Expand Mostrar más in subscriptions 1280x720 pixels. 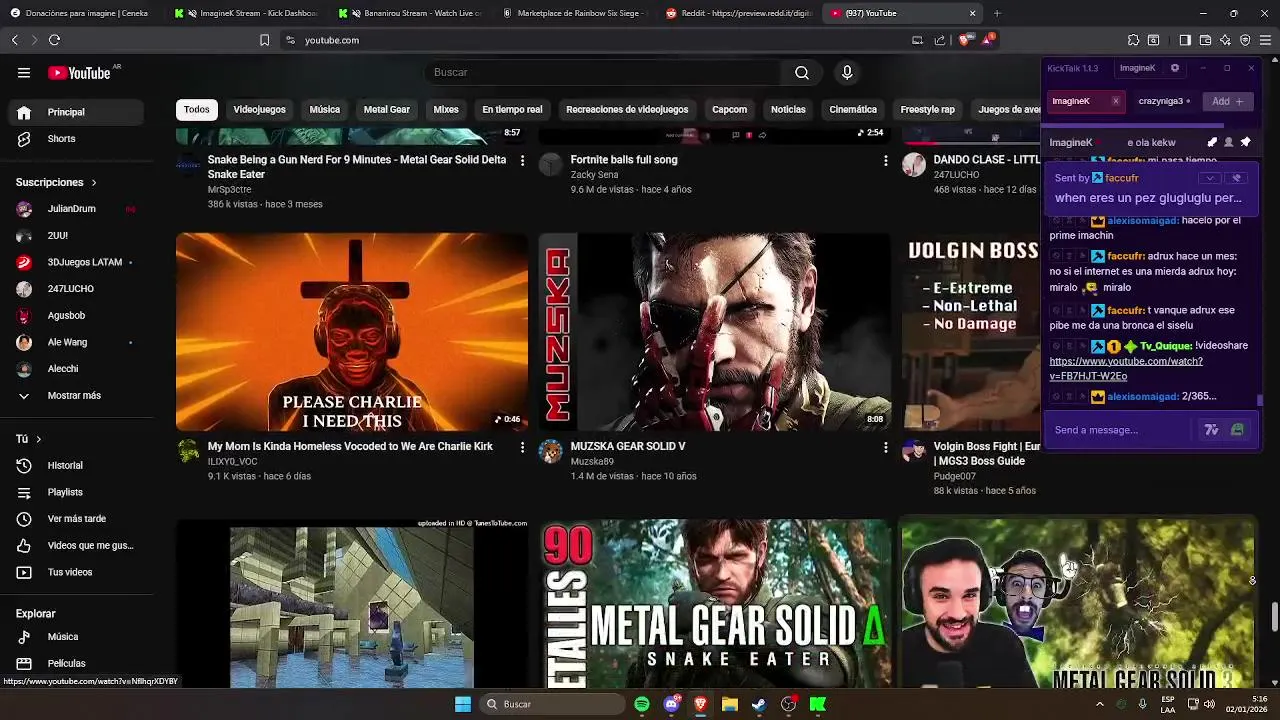73,396
